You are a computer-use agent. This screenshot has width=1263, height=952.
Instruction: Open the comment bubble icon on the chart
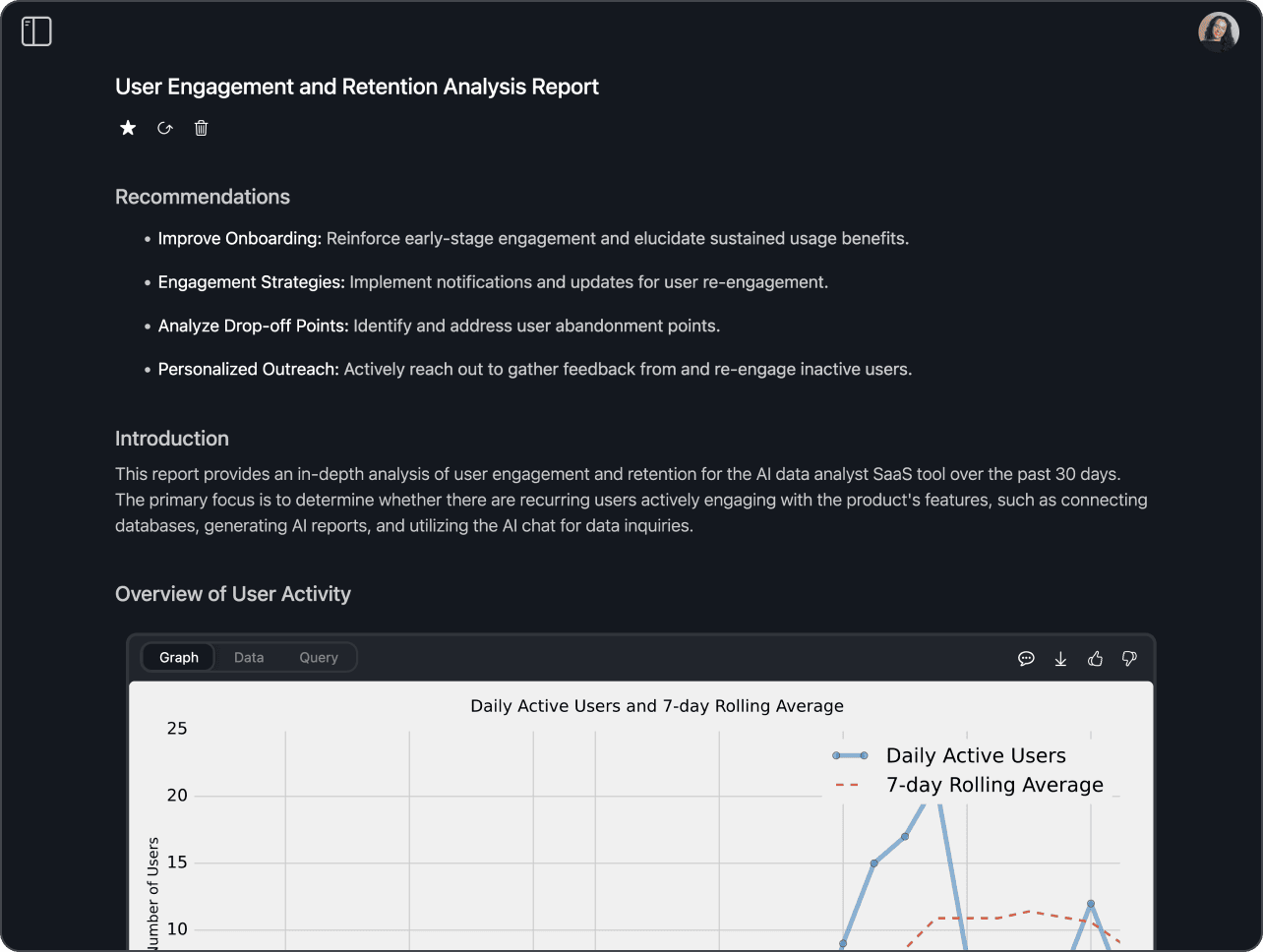(x=1026, y=658)
